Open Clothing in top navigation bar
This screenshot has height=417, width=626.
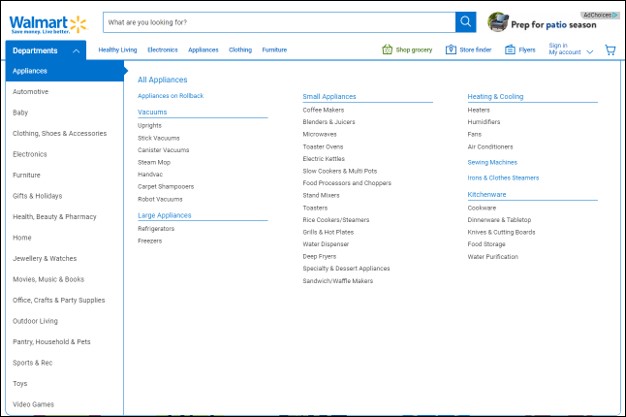pos(240,50)
